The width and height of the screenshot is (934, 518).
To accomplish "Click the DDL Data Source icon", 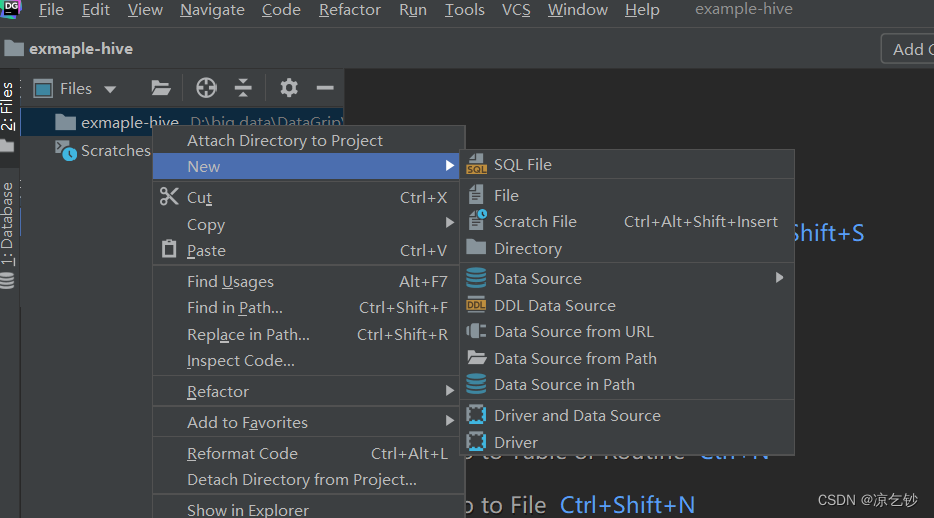I will (x=476, y=305).
